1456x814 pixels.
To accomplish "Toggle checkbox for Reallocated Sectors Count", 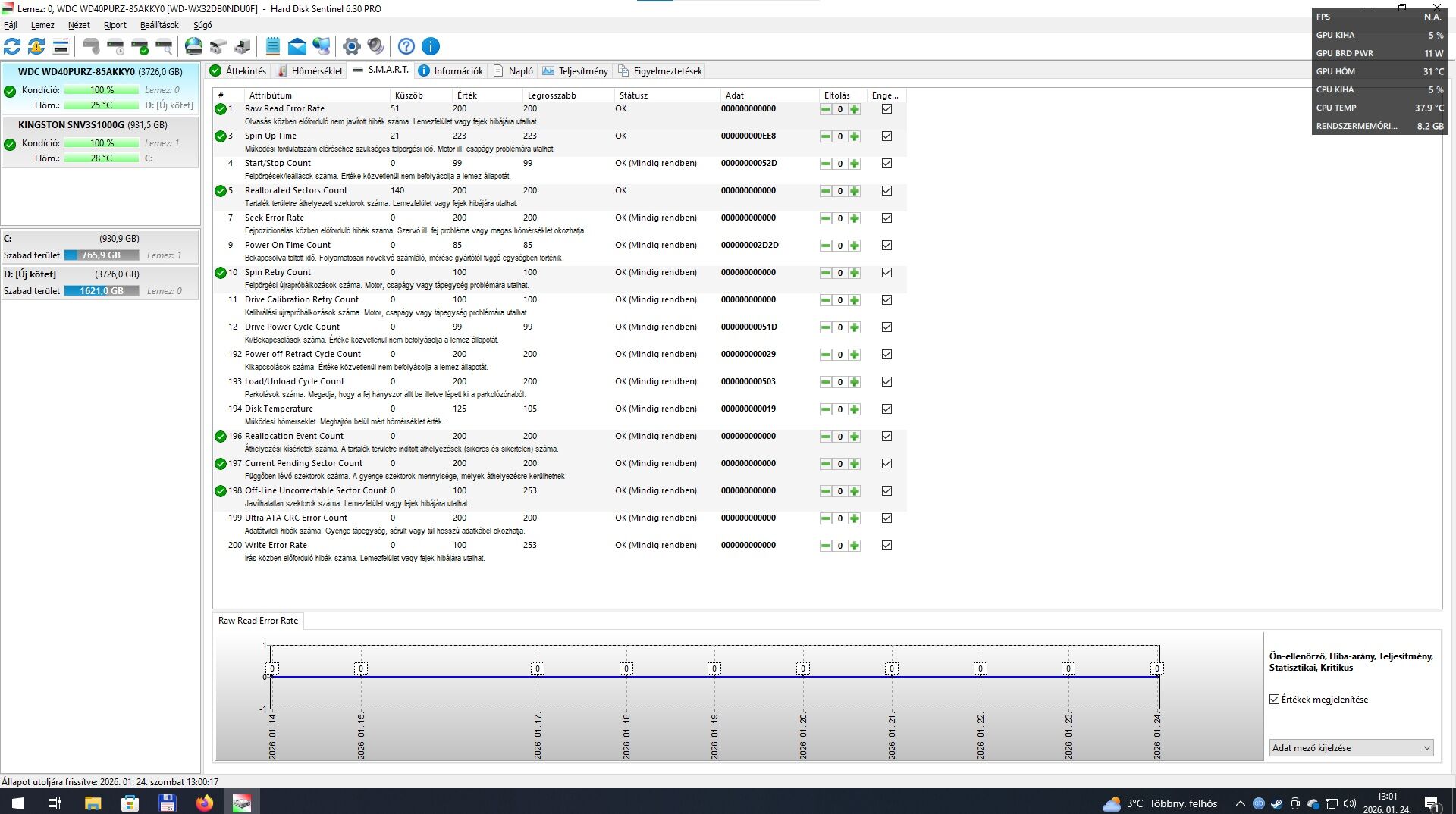I will tap(886, 191).
